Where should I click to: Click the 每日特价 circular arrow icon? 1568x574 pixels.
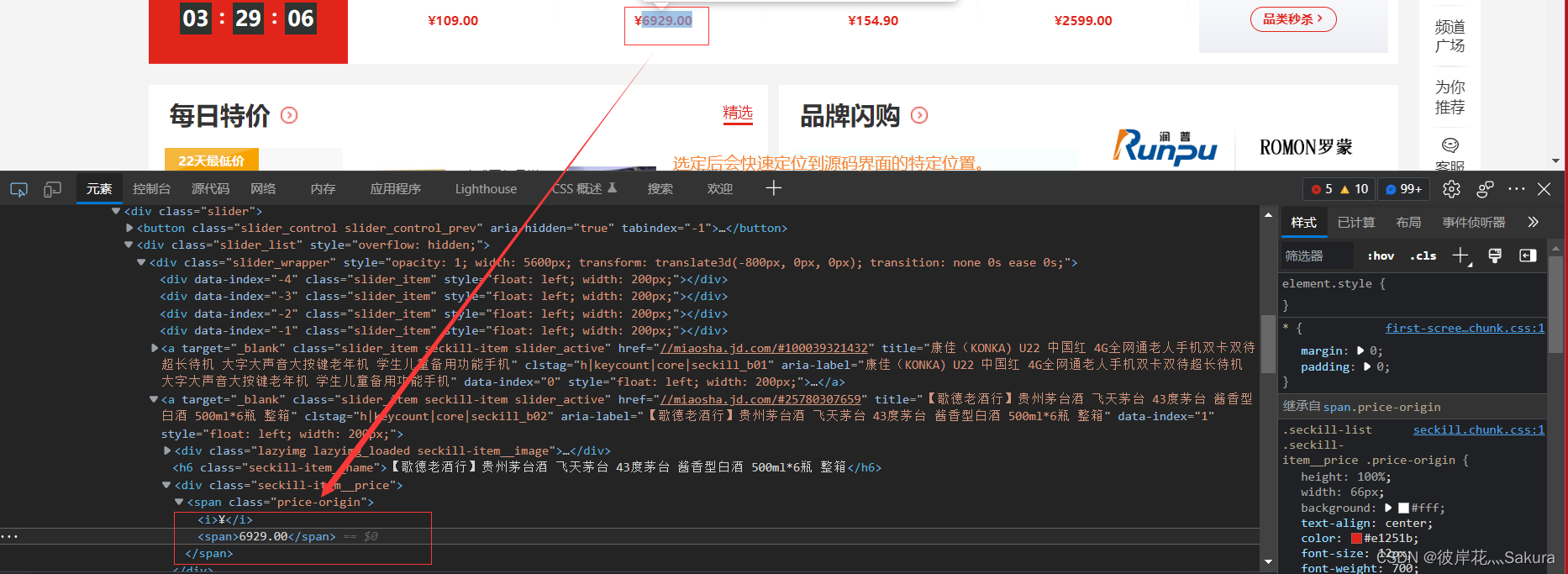[289, 115]
